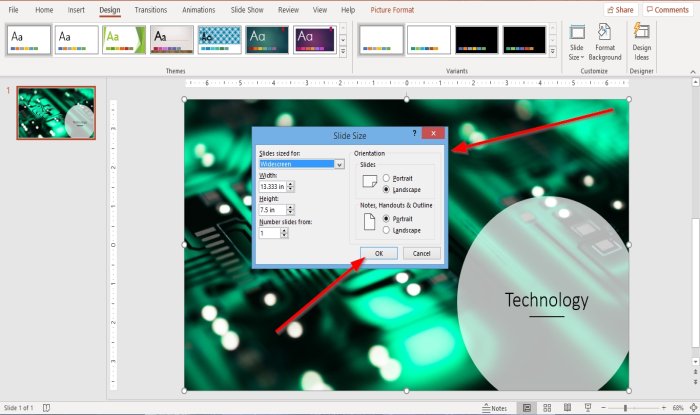Open Notes pane from status bar

pyautogui.click(x=495, y=408)
